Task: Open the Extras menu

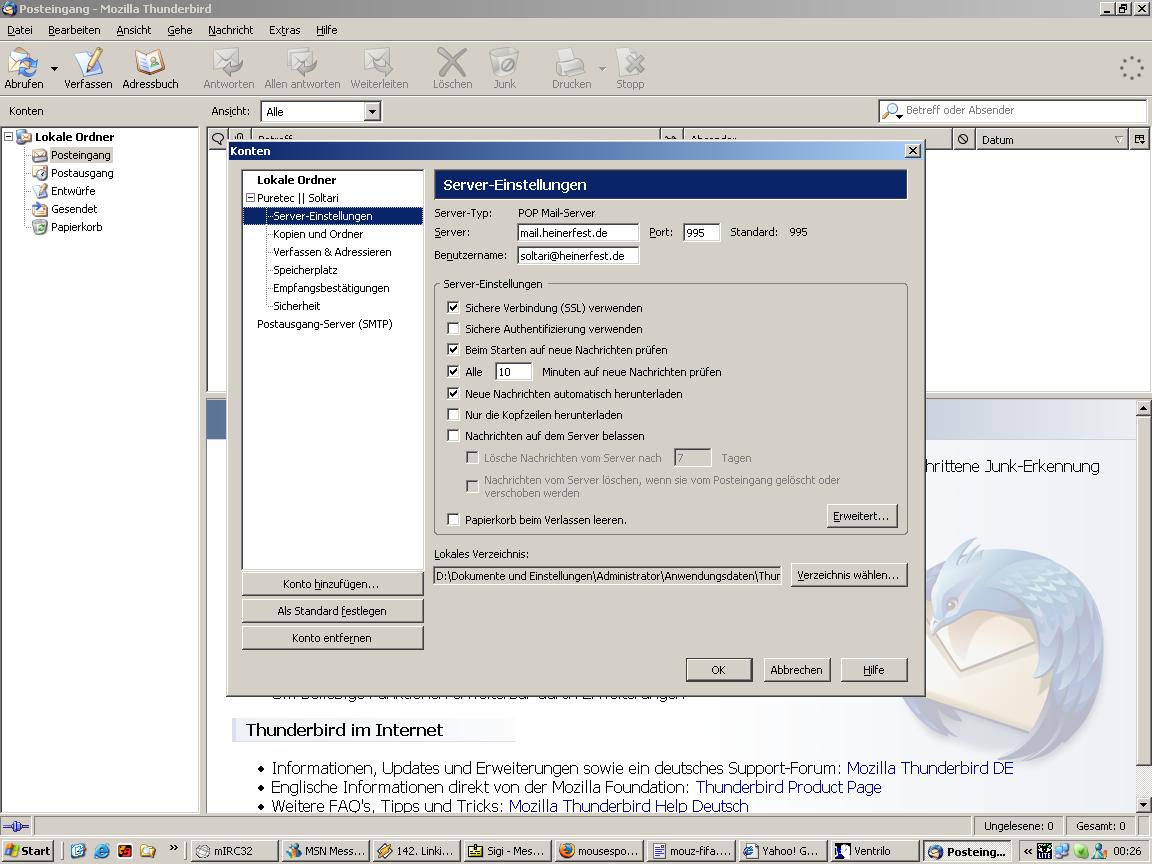Action: click(284, 30)
